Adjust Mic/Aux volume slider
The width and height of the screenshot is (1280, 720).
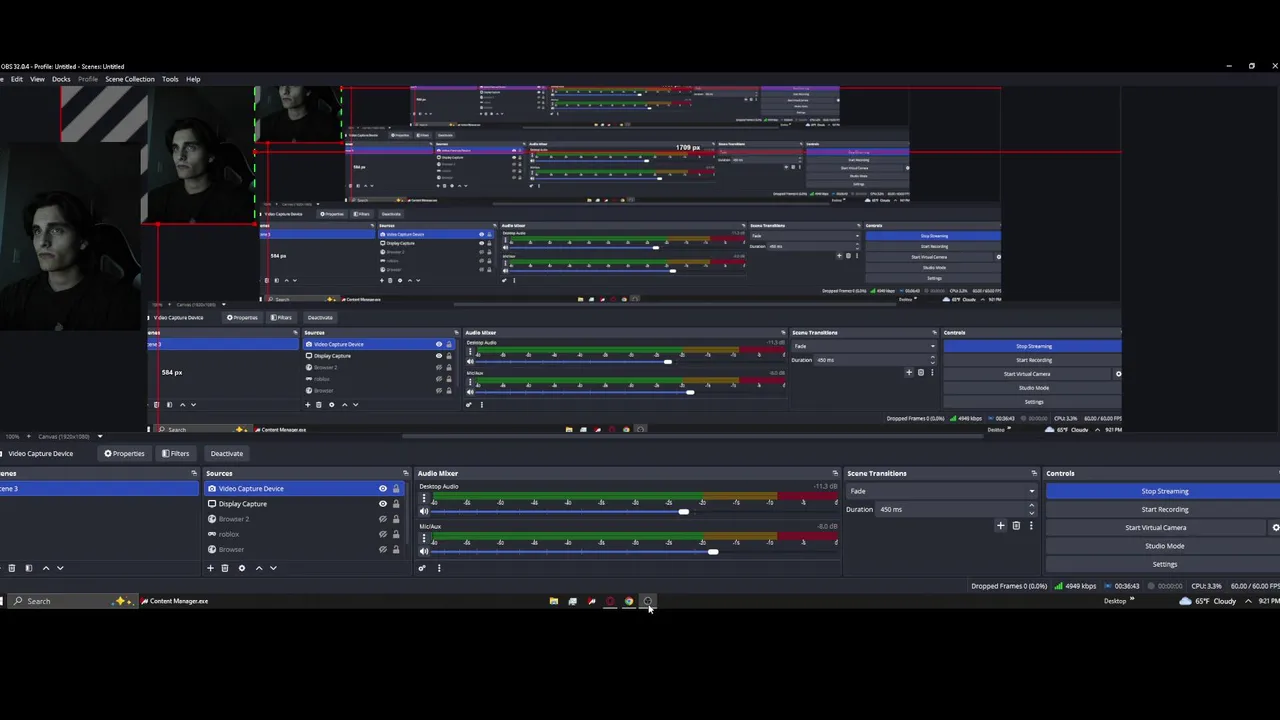tap(712, 551)
